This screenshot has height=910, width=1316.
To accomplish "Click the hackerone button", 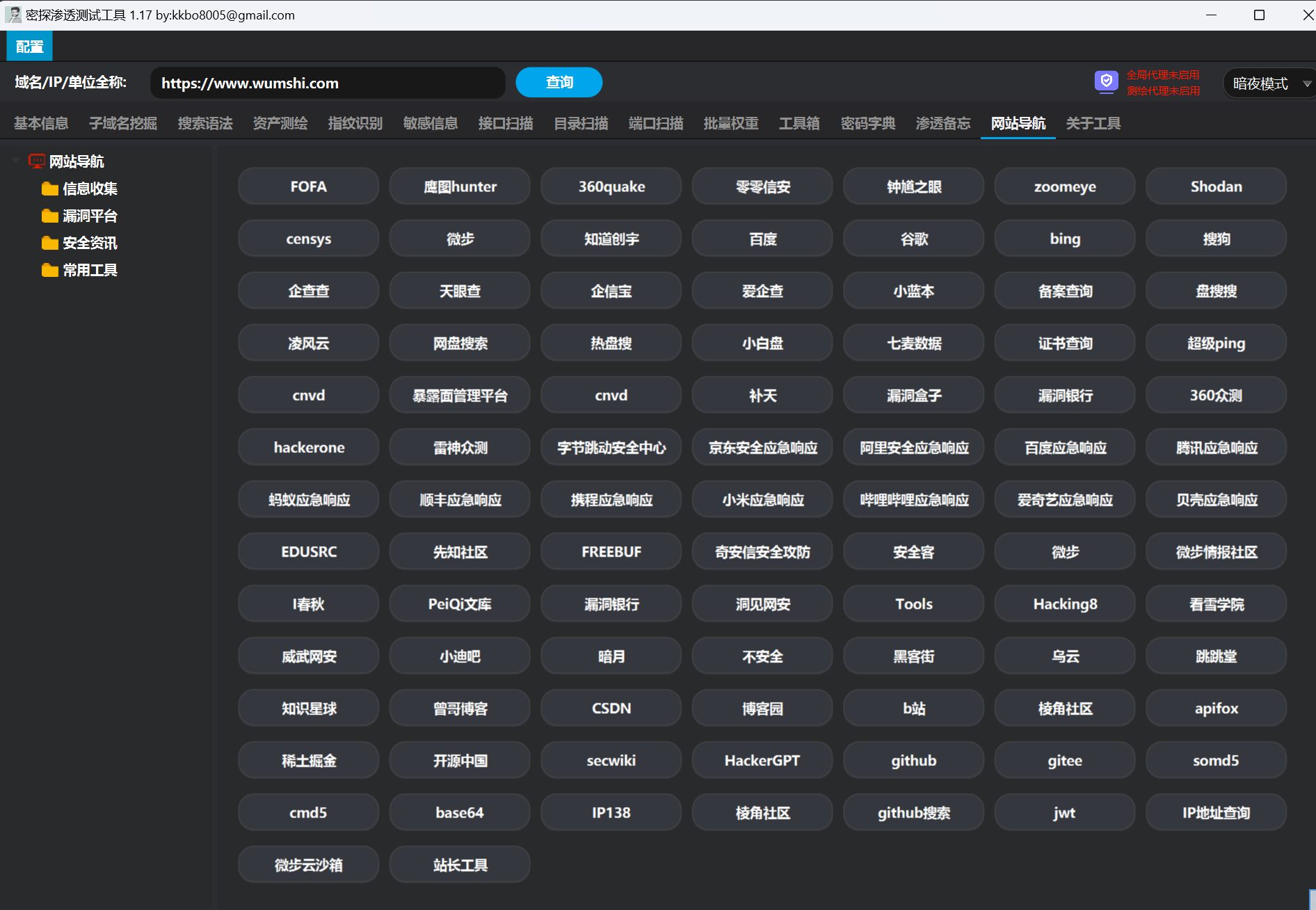I will pos(308,447).
